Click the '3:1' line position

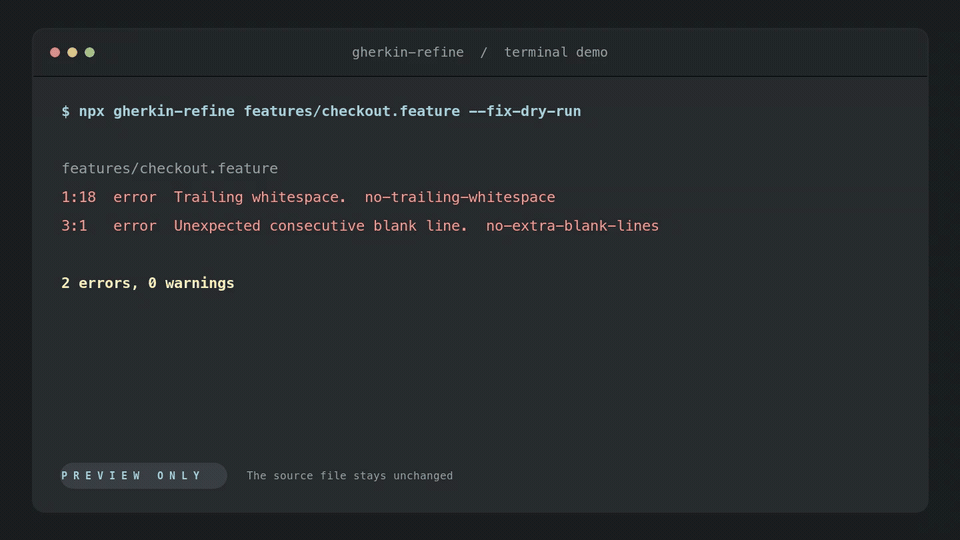pos(74,226)
